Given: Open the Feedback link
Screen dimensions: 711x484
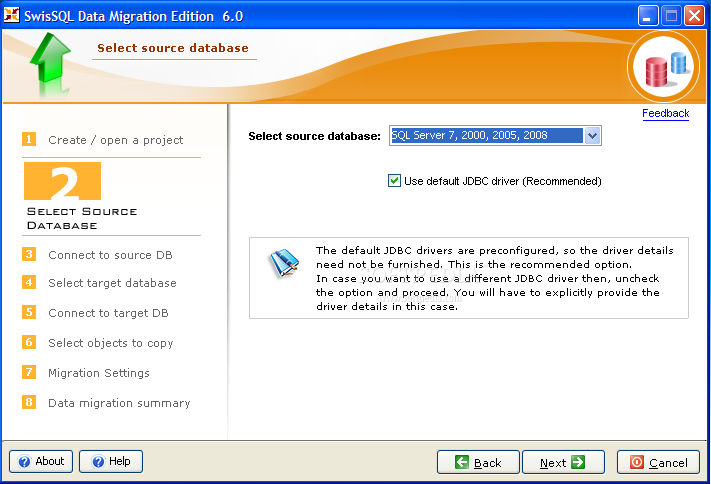Looking at the screenshot, I should click(x=665, y=113).
